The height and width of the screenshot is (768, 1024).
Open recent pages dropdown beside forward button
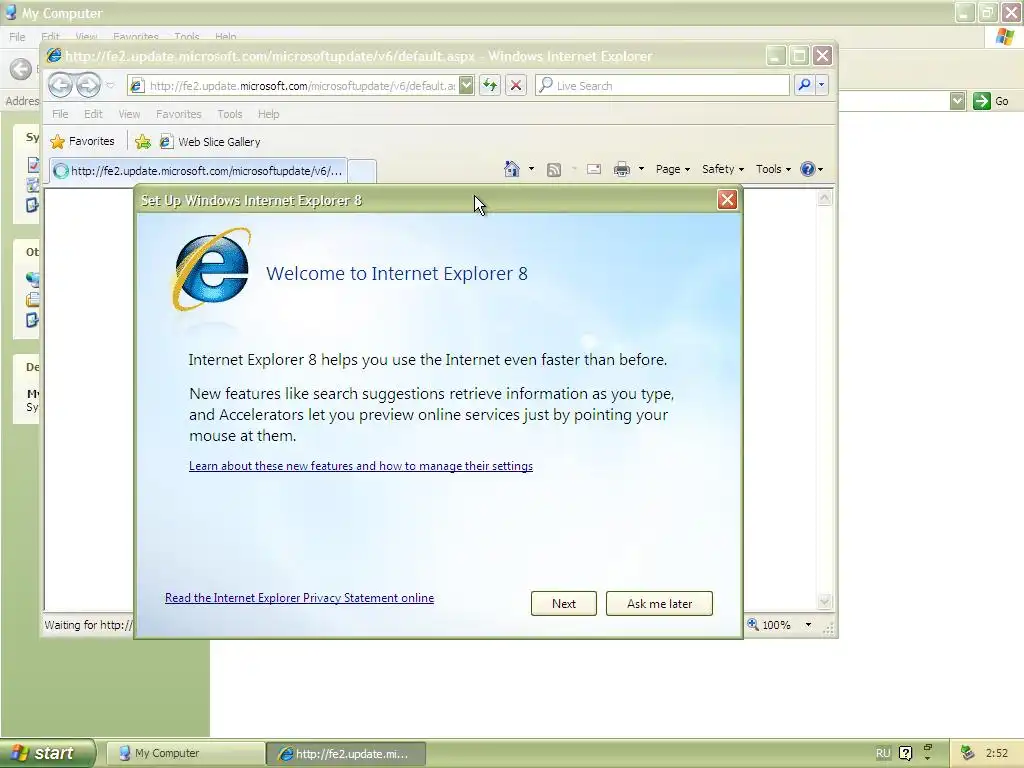[110, 86]
